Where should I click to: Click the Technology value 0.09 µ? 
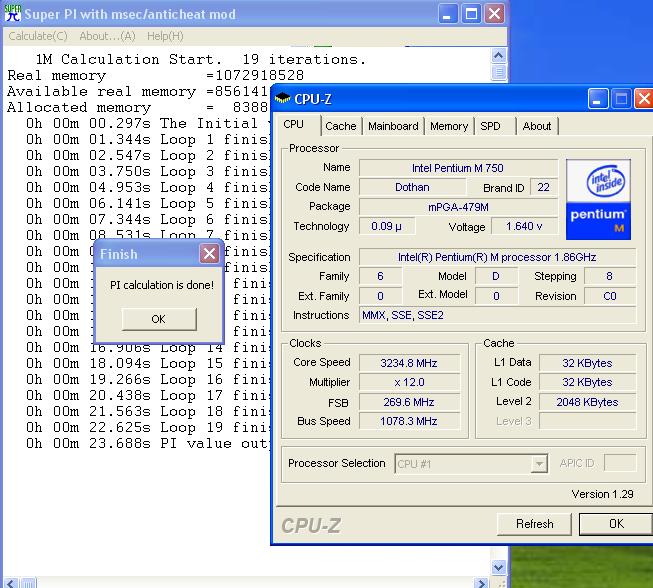[x=386, y=227]
